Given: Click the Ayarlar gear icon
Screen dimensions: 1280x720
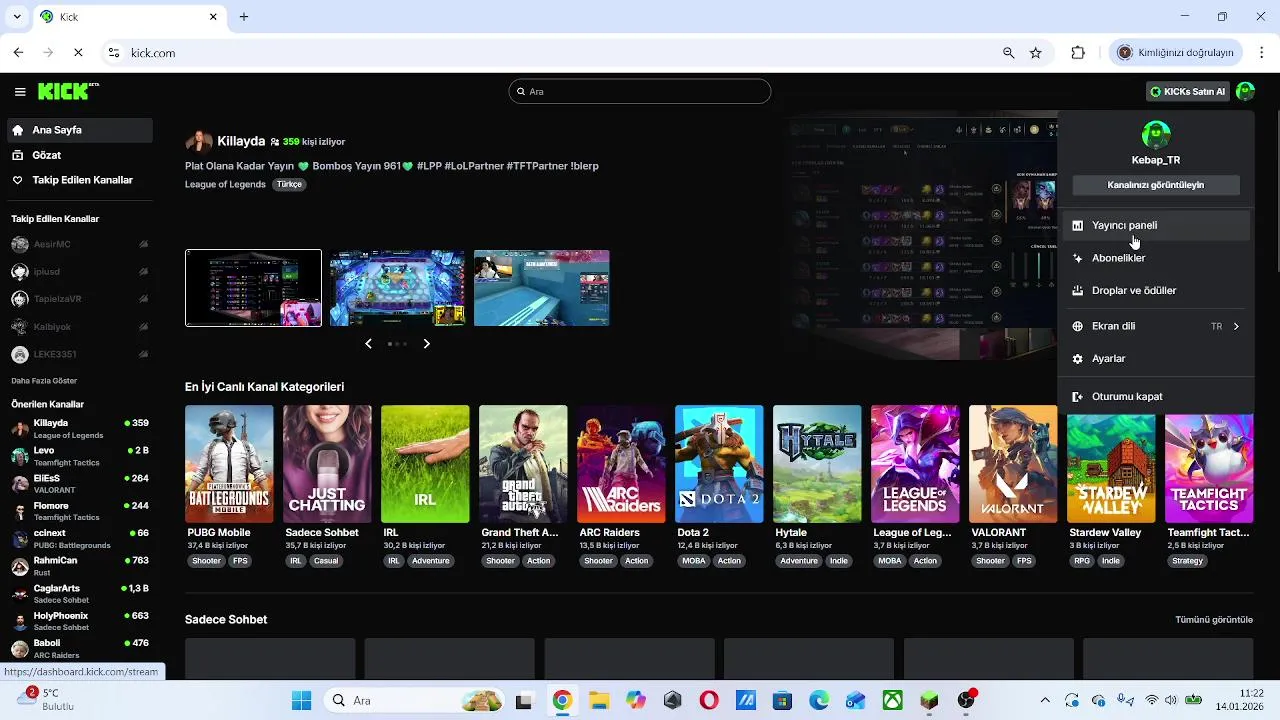Looking at the screenshot, I should click(x=1077, y=359).
